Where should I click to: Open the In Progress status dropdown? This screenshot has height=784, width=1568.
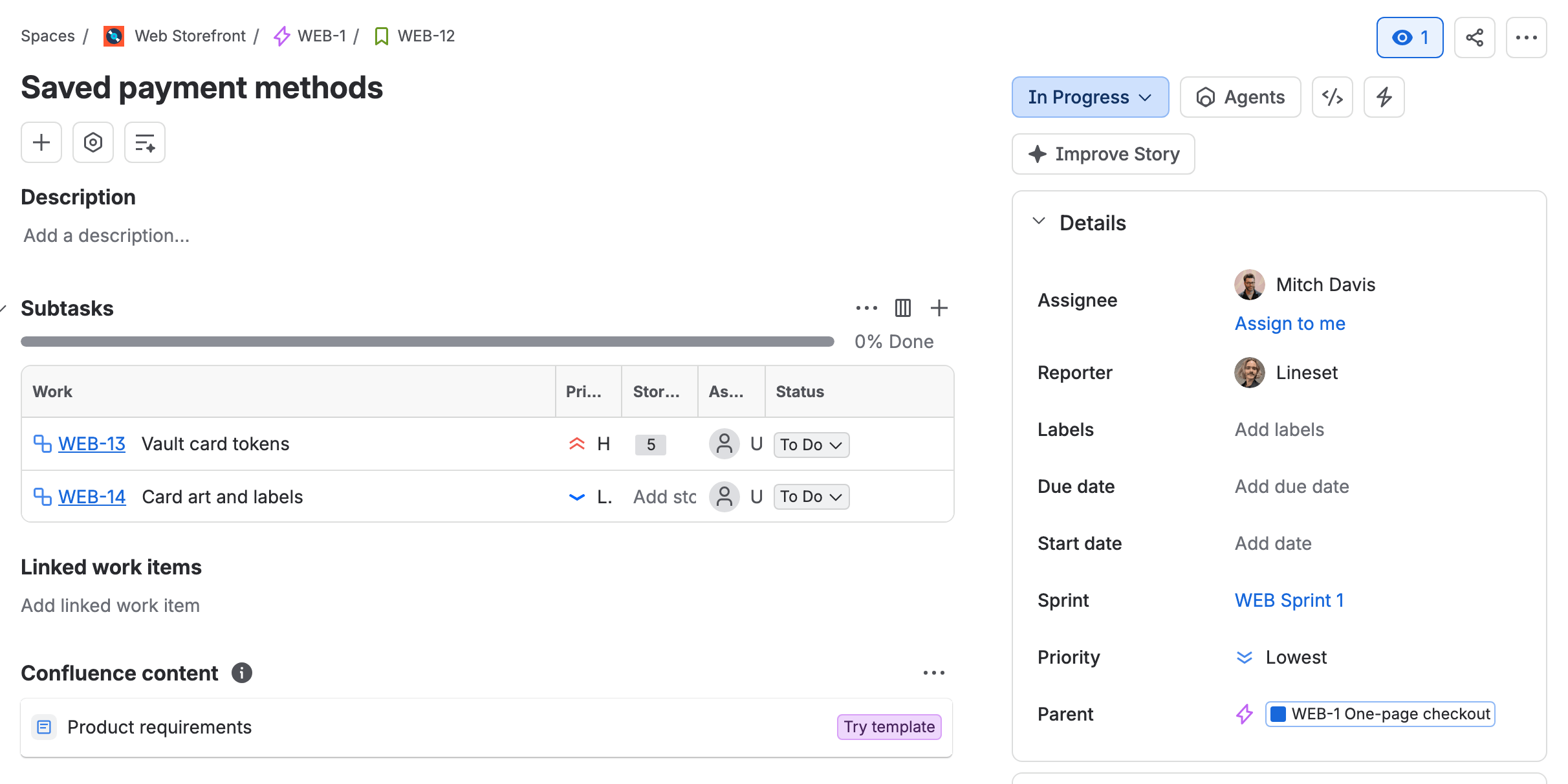[x=1090, y=97]
